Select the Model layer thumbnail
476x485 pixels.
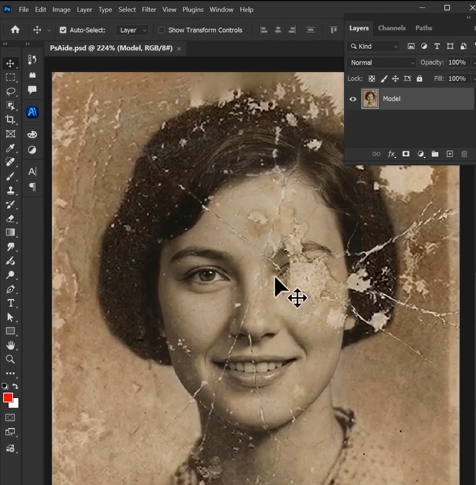click(370, 99)
